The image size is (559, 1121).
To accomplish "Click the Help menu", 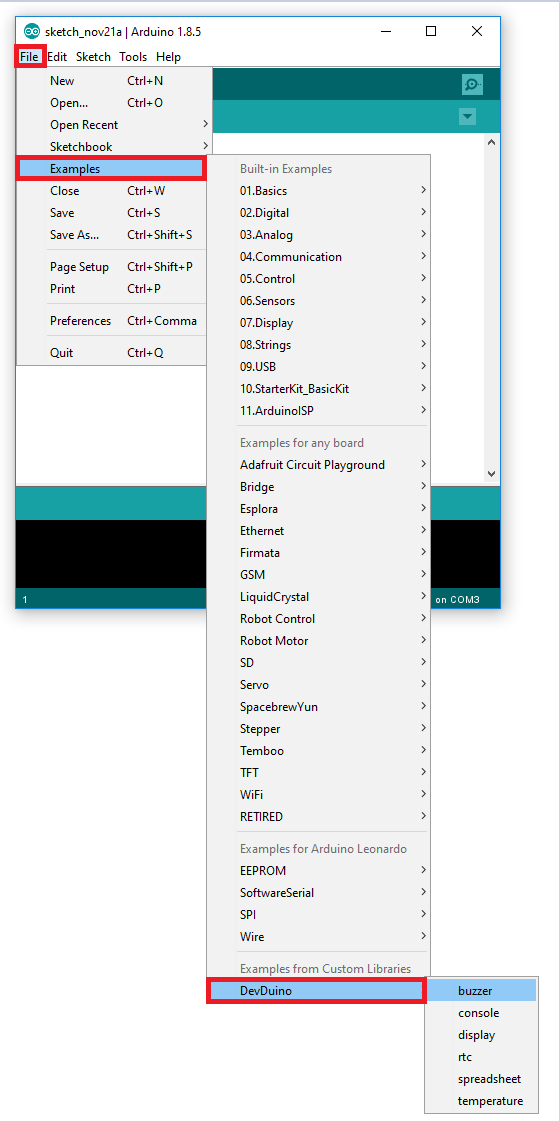I will 169,57.
